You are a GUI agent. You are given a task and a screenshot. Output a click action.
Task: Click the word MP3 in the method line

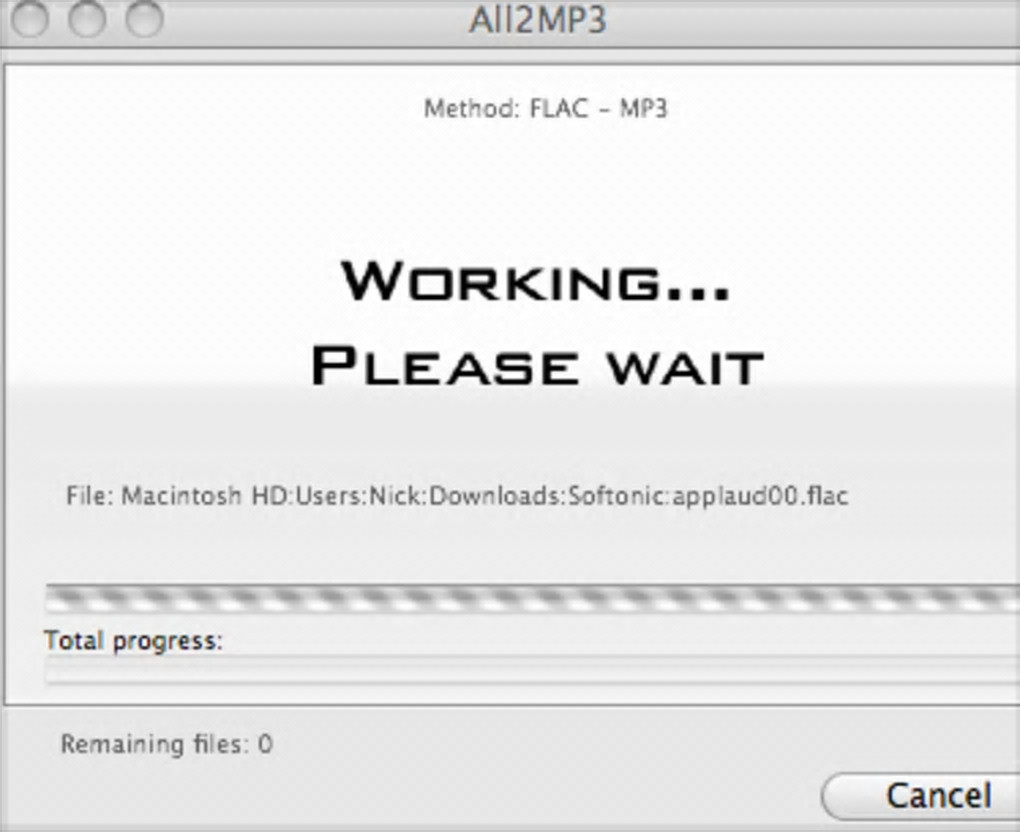tap(643, 109)
